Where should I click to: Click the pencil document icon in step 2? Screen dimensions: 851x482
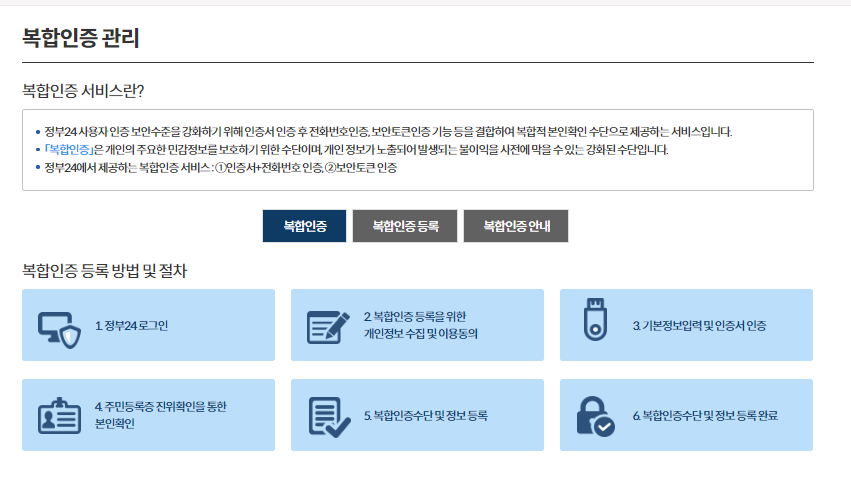pyautogui.click(x=328, y=327)
